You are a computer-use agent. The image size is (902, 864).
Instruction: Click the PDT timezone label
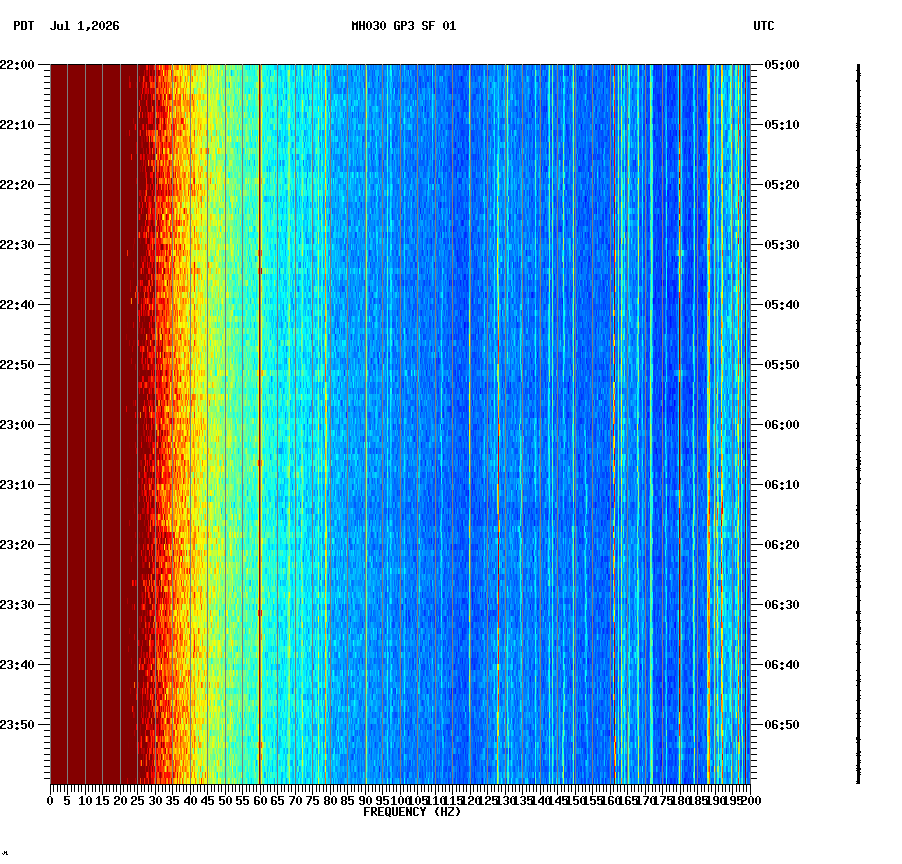coord(24,26)
